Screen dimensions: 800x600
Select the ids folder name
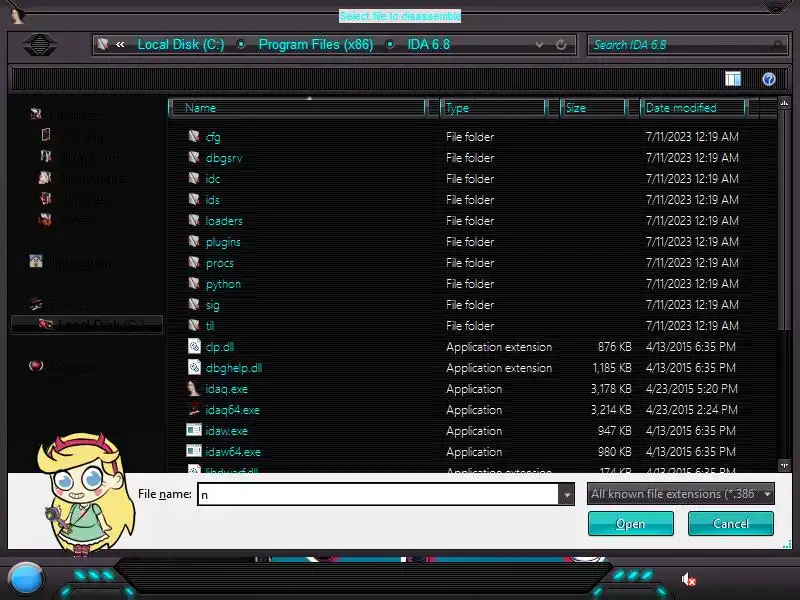(x=213, y=199)
